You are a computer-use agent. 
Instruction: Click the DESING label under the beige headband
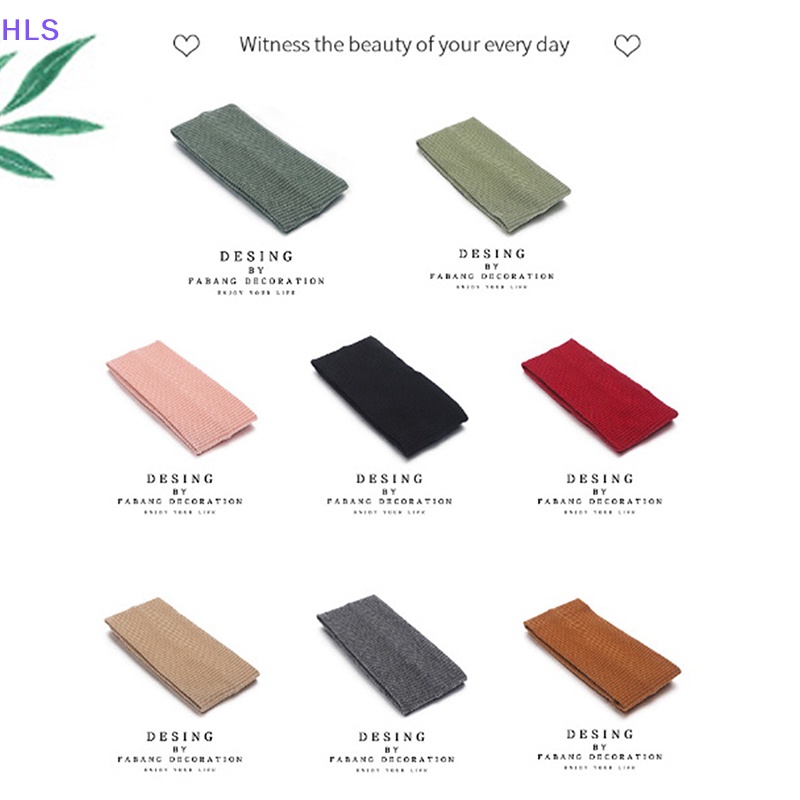click(x=180, y=737)
